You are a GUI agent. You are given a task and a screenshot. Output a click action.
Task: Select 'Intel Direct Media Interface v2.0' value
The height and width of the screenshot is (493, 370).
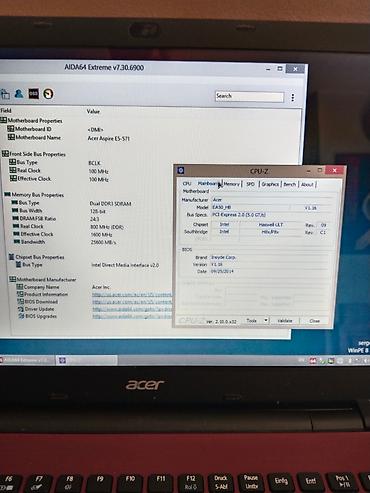pos(125,265)
